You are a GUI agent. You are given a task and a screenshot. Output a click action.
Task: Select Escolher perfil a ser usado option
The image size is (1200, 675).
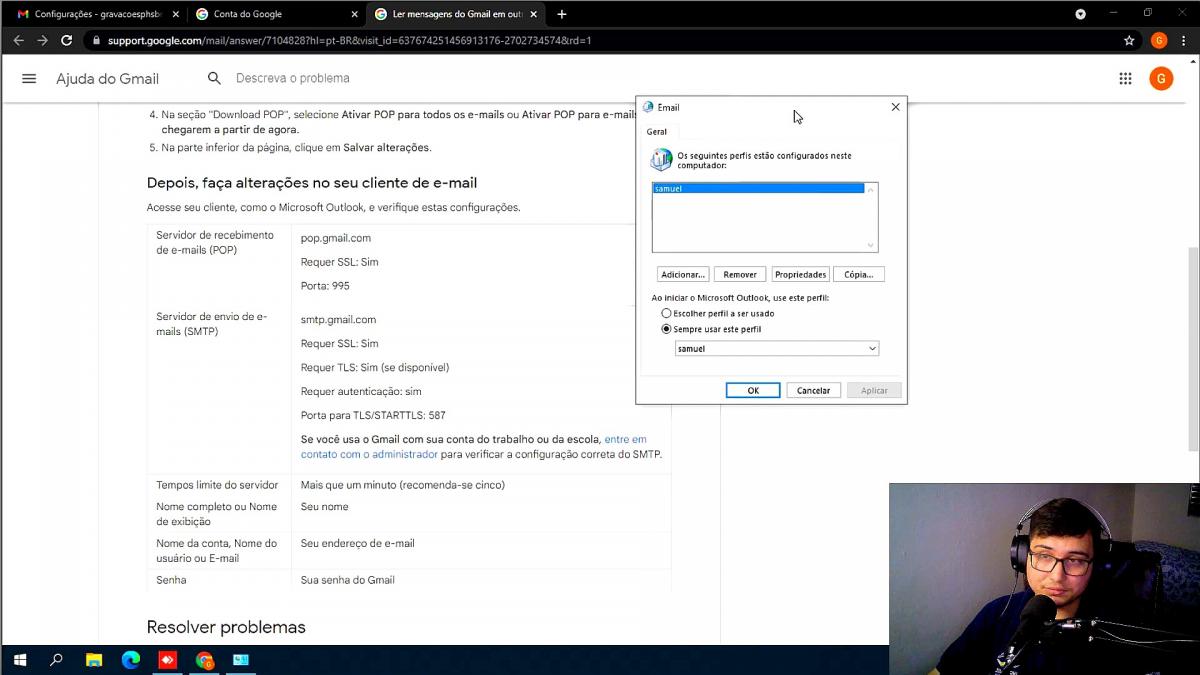pyautogui.click(x=717, y=314)
